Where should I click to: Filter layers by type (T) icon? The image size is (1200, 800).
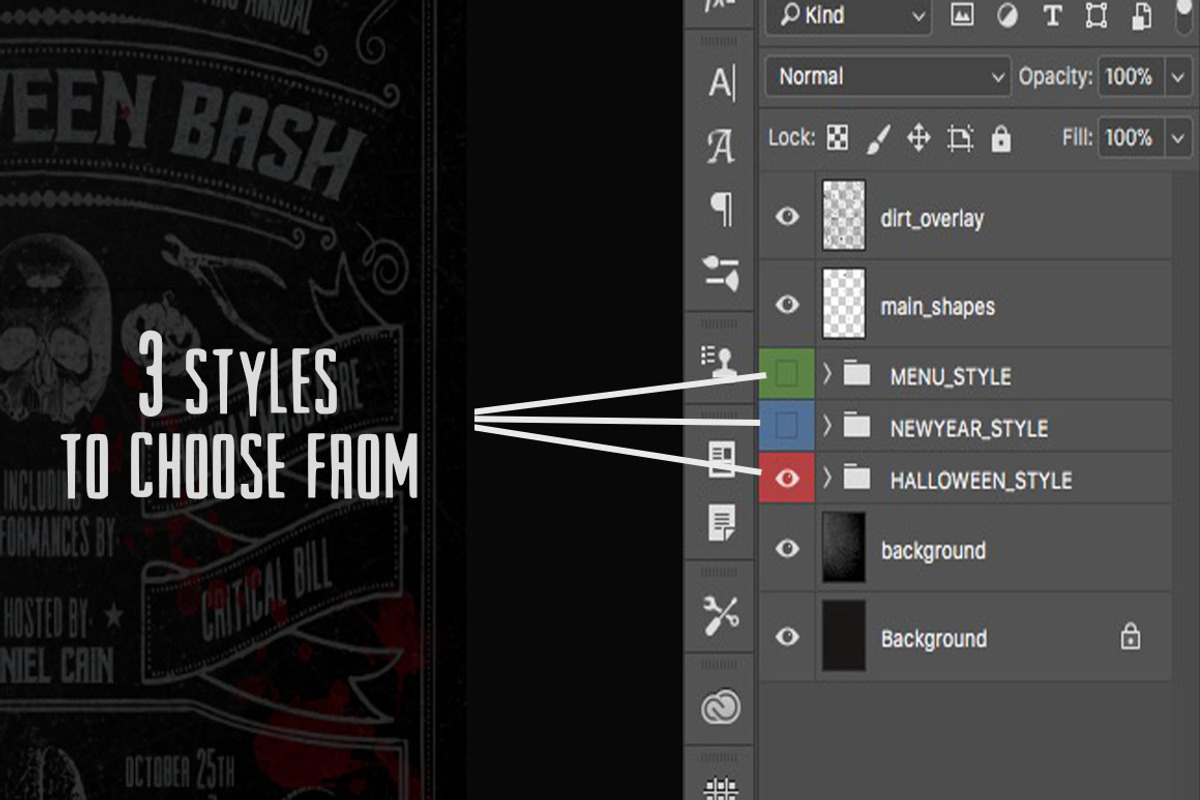tap(1052, 15)
